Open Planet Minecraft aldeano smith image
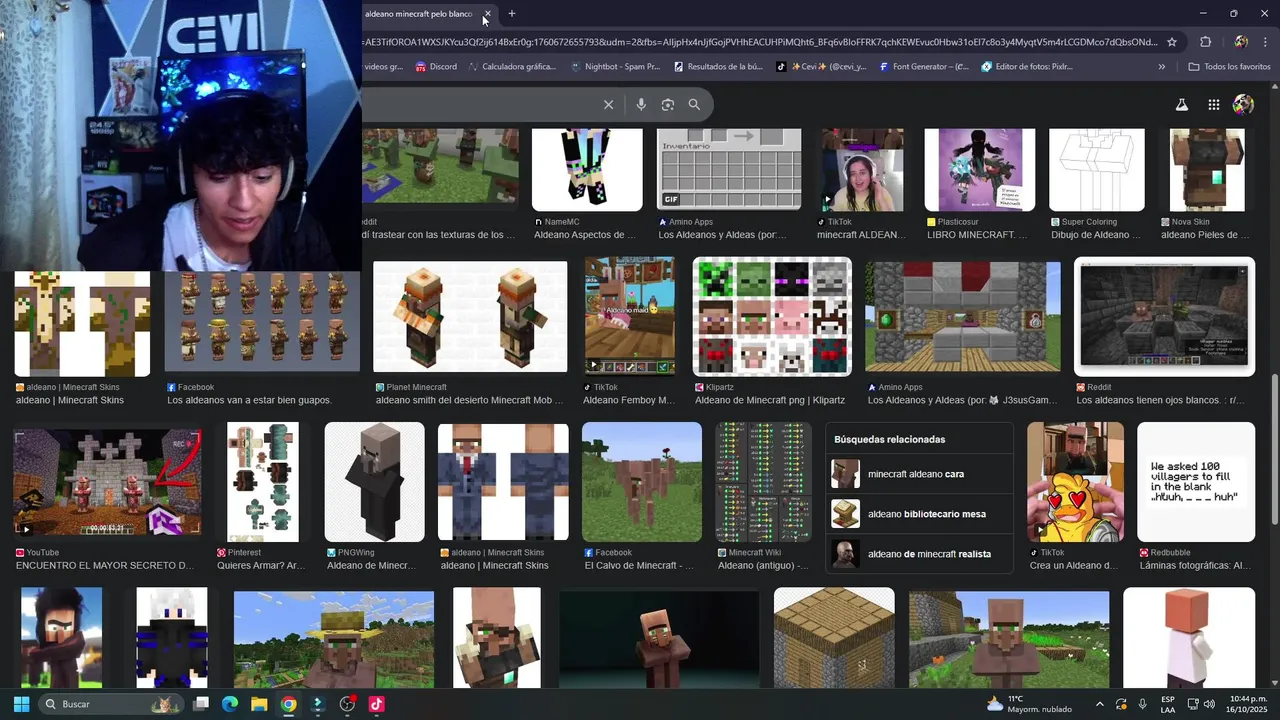 tap(470, 317)
